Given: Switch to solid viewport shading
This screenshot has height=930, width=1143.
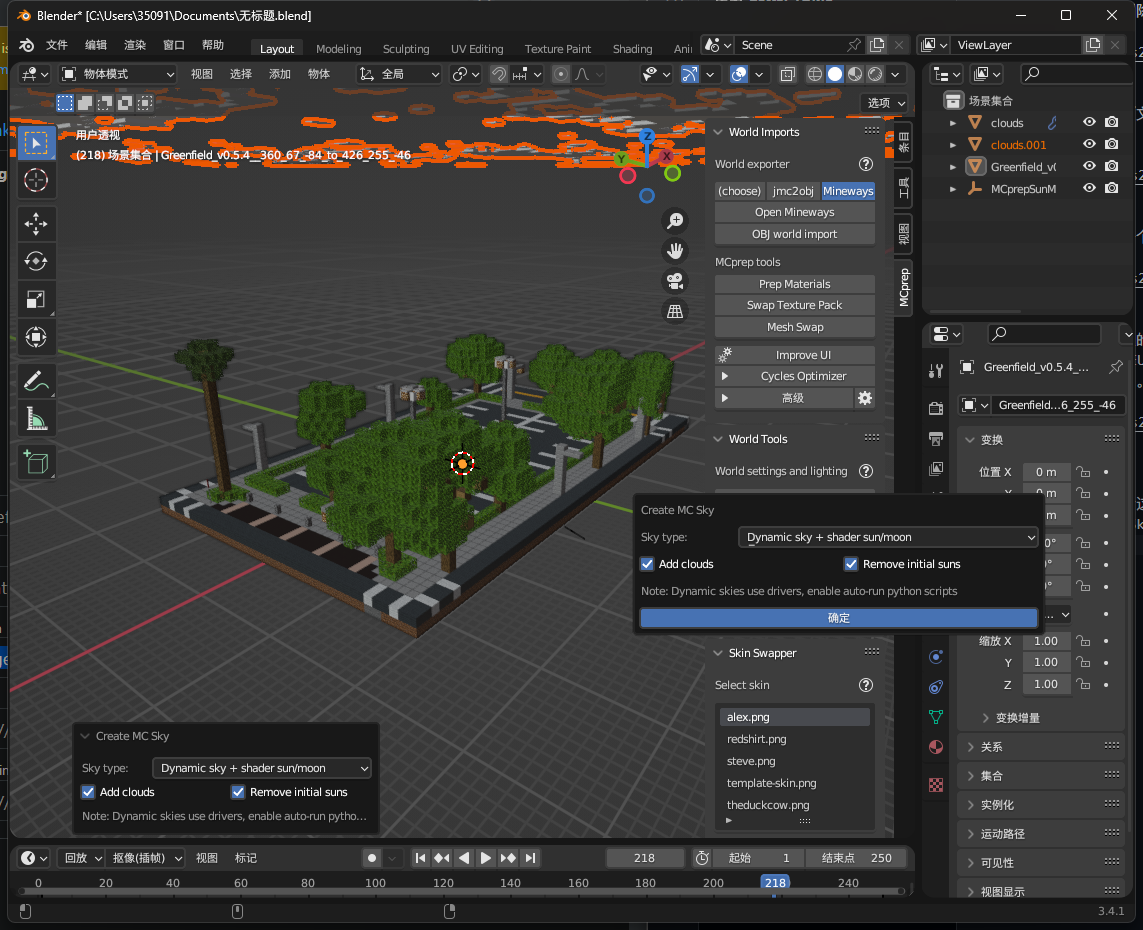Looking at the screenshot, I should click(x=835, y=74).
